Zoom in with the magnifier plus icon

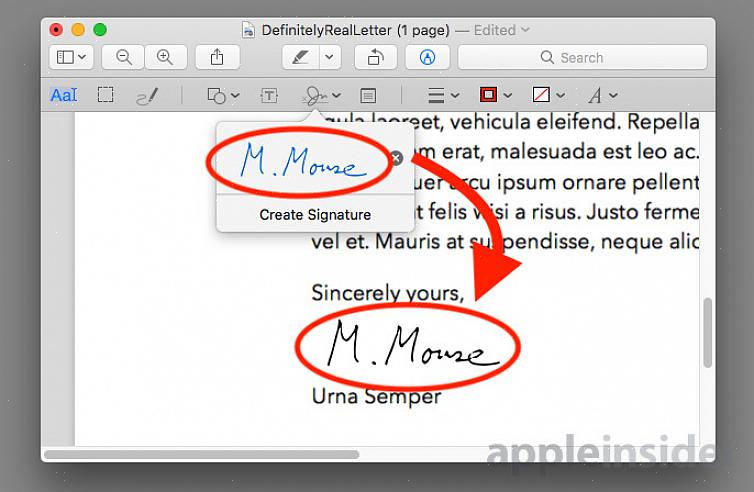tap(165, 58)
